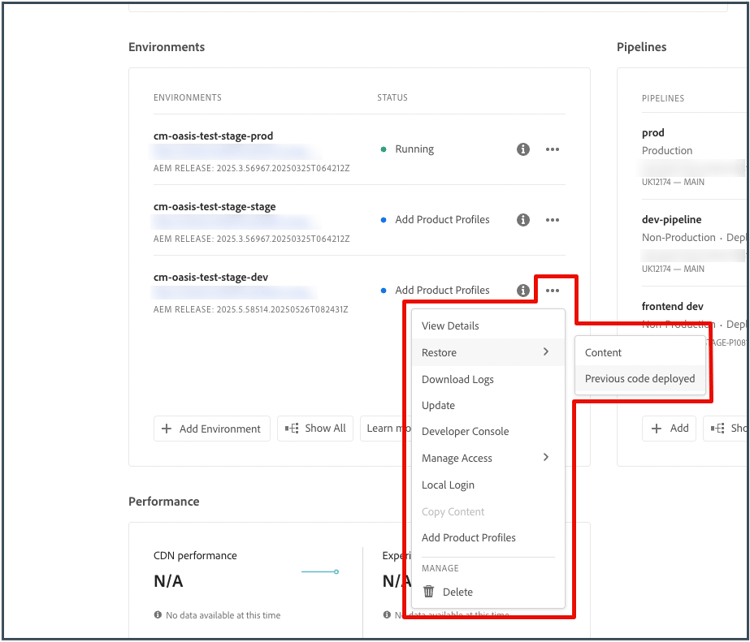Expand the Manage Access submenu arrow
The width and height of the screenshot is (750, 642).
coord(546,457)
